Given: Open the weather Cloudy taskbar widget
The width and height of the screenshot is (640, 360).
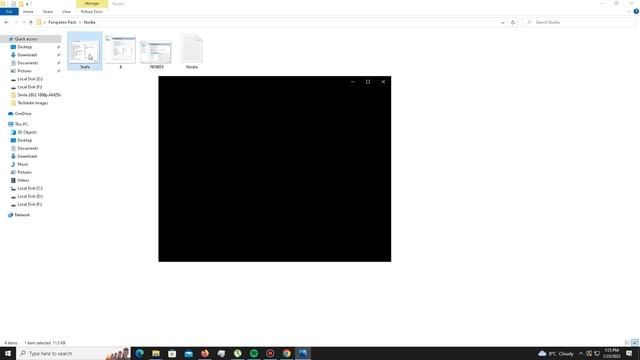Looking at the screenshot, I should click(556, 353).
